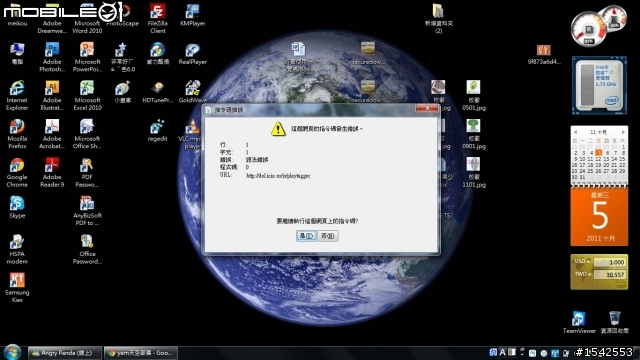This screenshot has height=360, width=640.
Task: Open RealPlayer desktop icon
Action: click(192, 54)
